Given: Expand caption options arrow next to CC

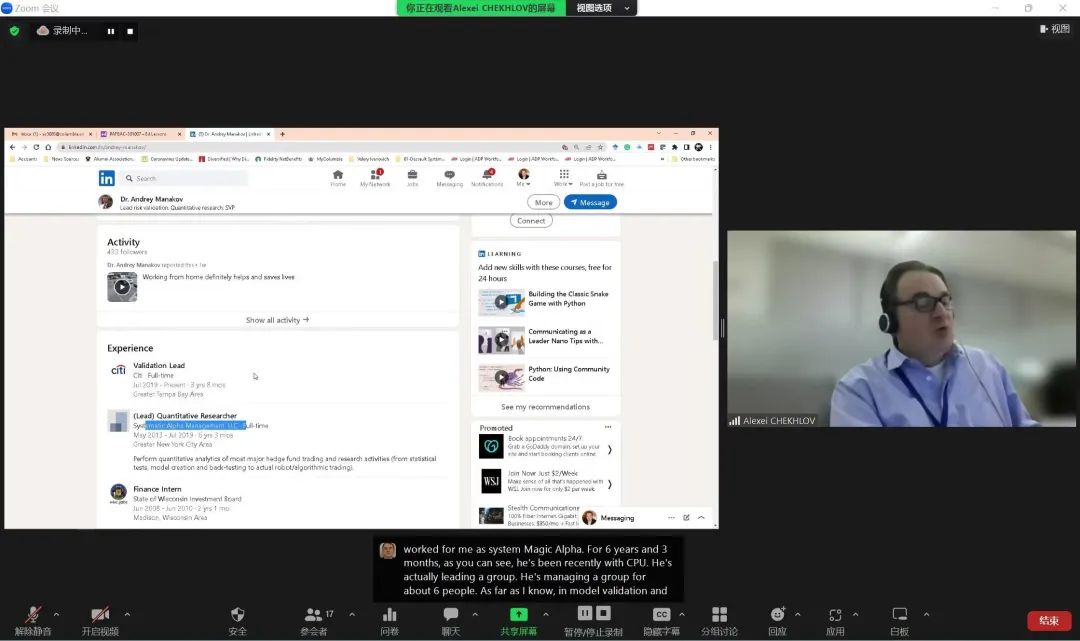Looking at the screenshot, I should 682,614.
